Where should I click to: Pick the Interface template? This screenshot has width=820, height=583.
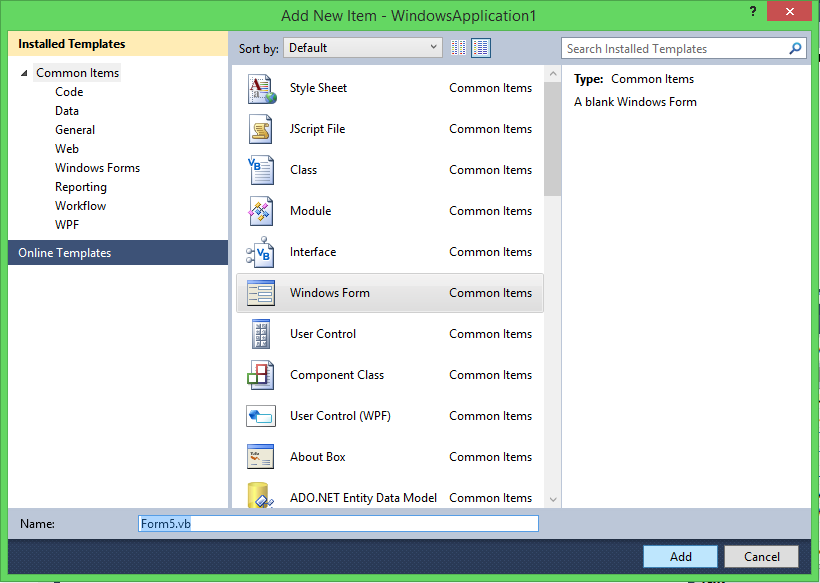coord(312,252)
